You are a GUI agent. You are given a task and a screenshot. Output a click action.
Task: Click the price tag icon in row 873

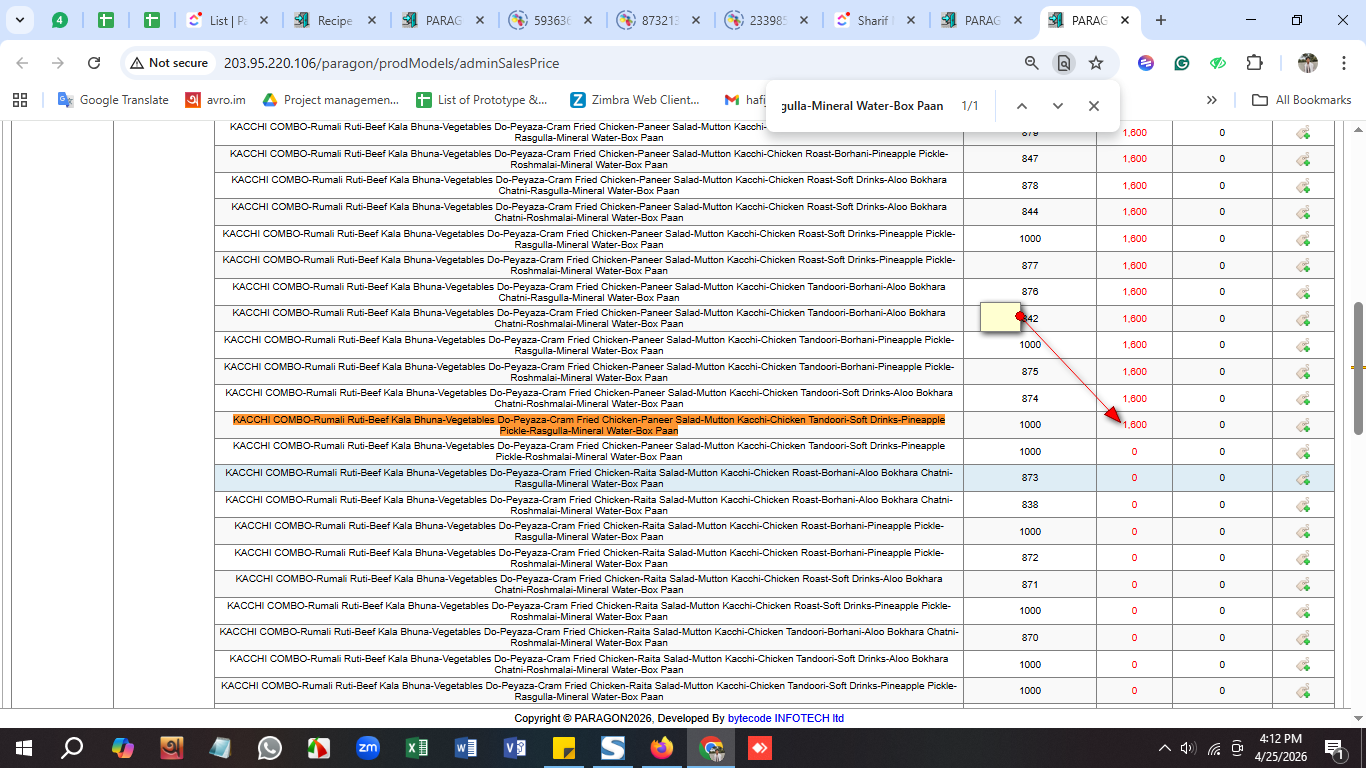1303,478
